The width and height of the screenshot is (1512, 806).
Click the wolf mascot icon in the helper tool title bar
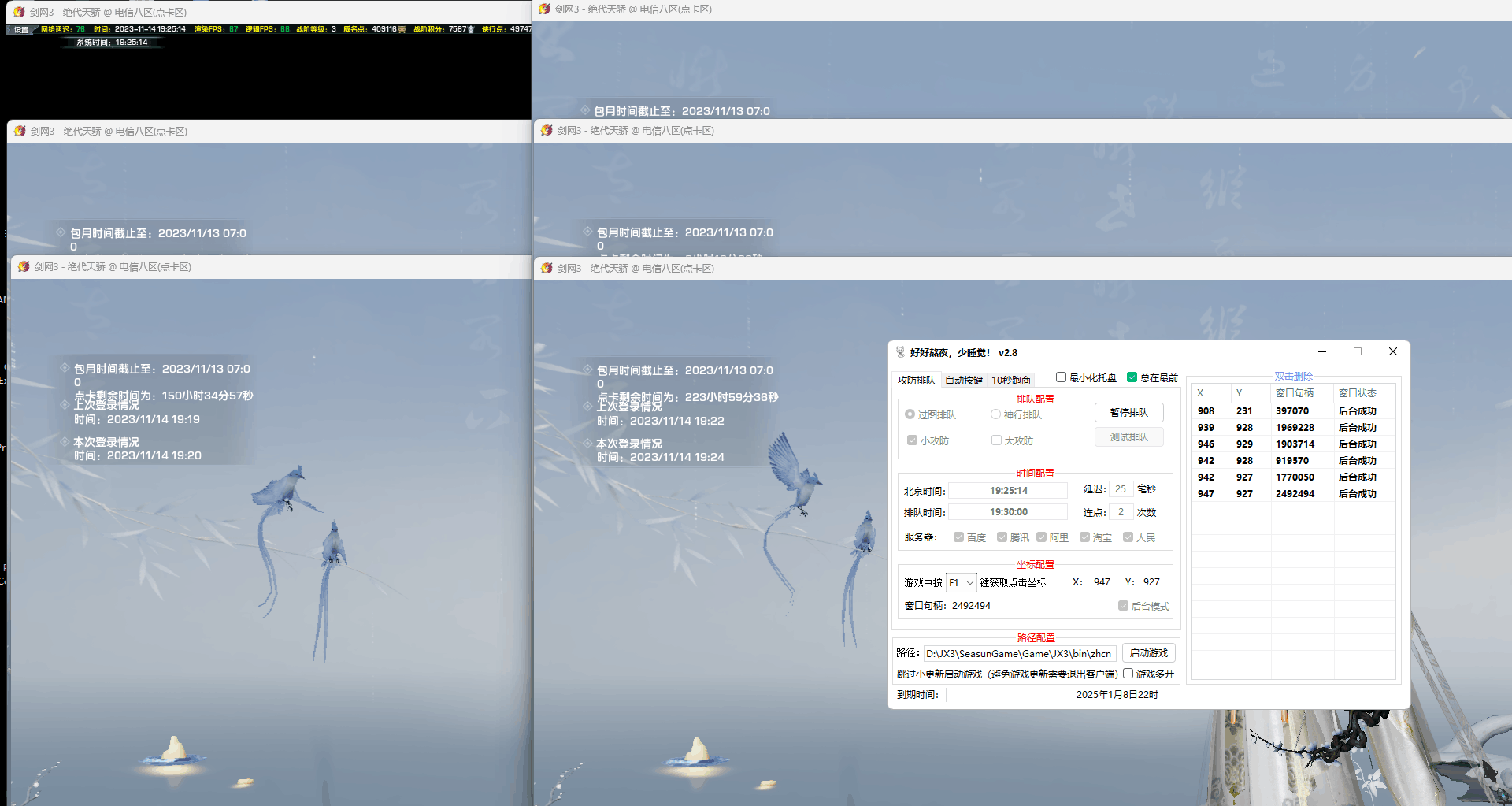[900, 352]
